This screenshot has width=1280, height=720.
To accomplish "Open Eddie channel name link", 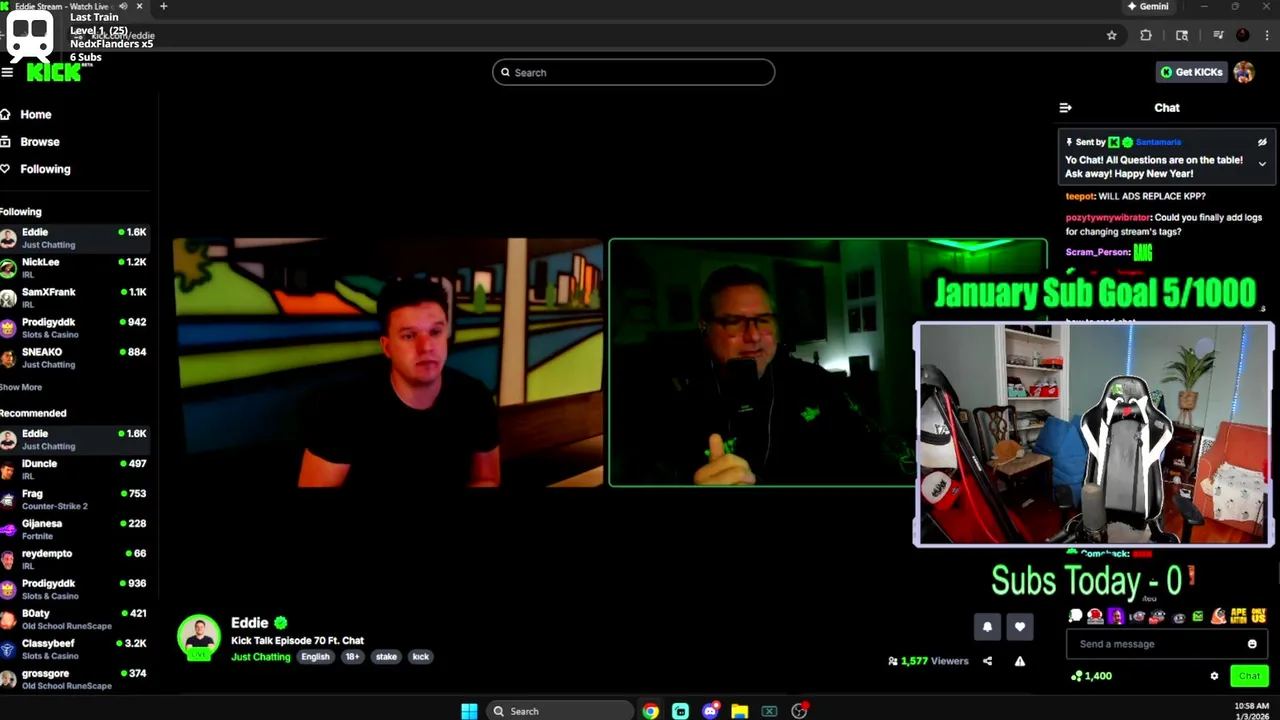I will pos(249,622).
